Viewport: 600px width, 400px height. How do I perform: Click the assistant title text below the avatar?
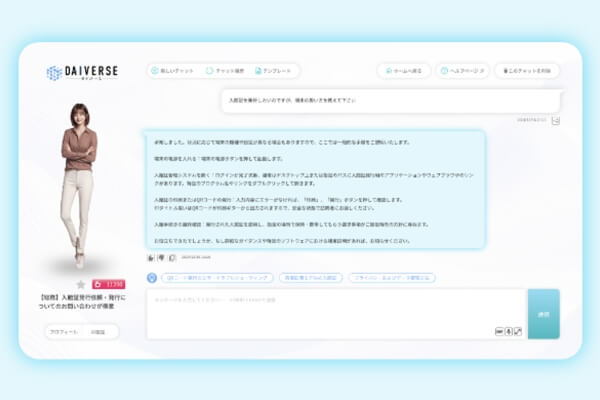[x=82, y=302]
